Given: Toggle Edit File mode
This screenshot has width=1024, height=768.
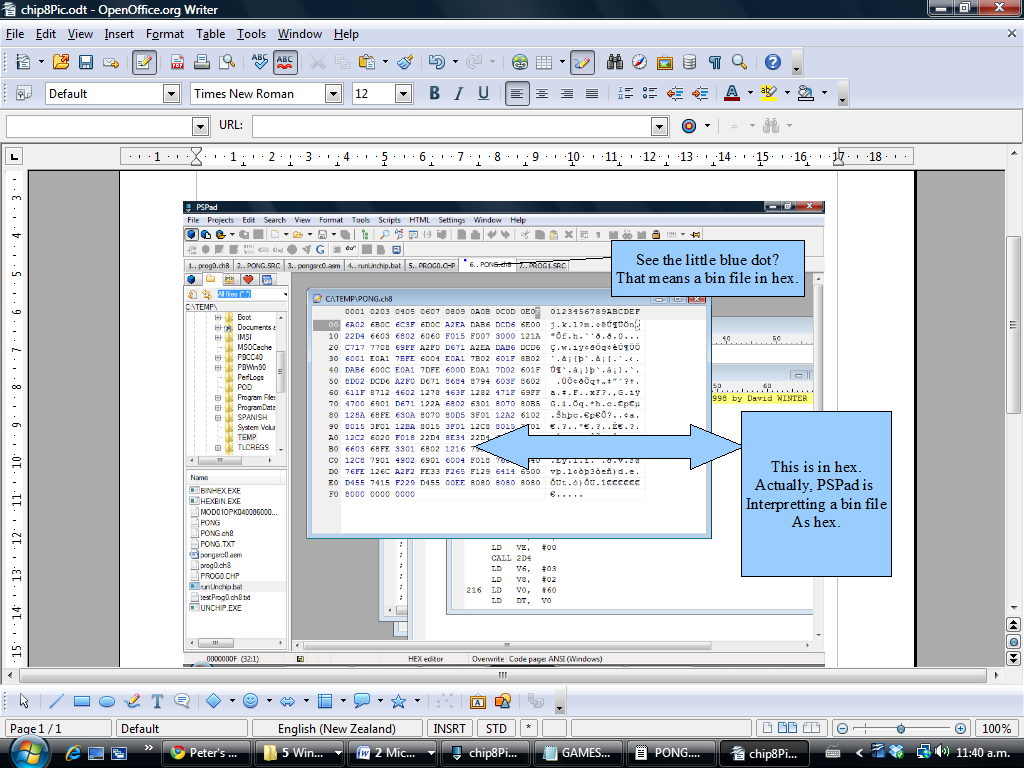Looking at the screenshot, I should click(144, 62).
